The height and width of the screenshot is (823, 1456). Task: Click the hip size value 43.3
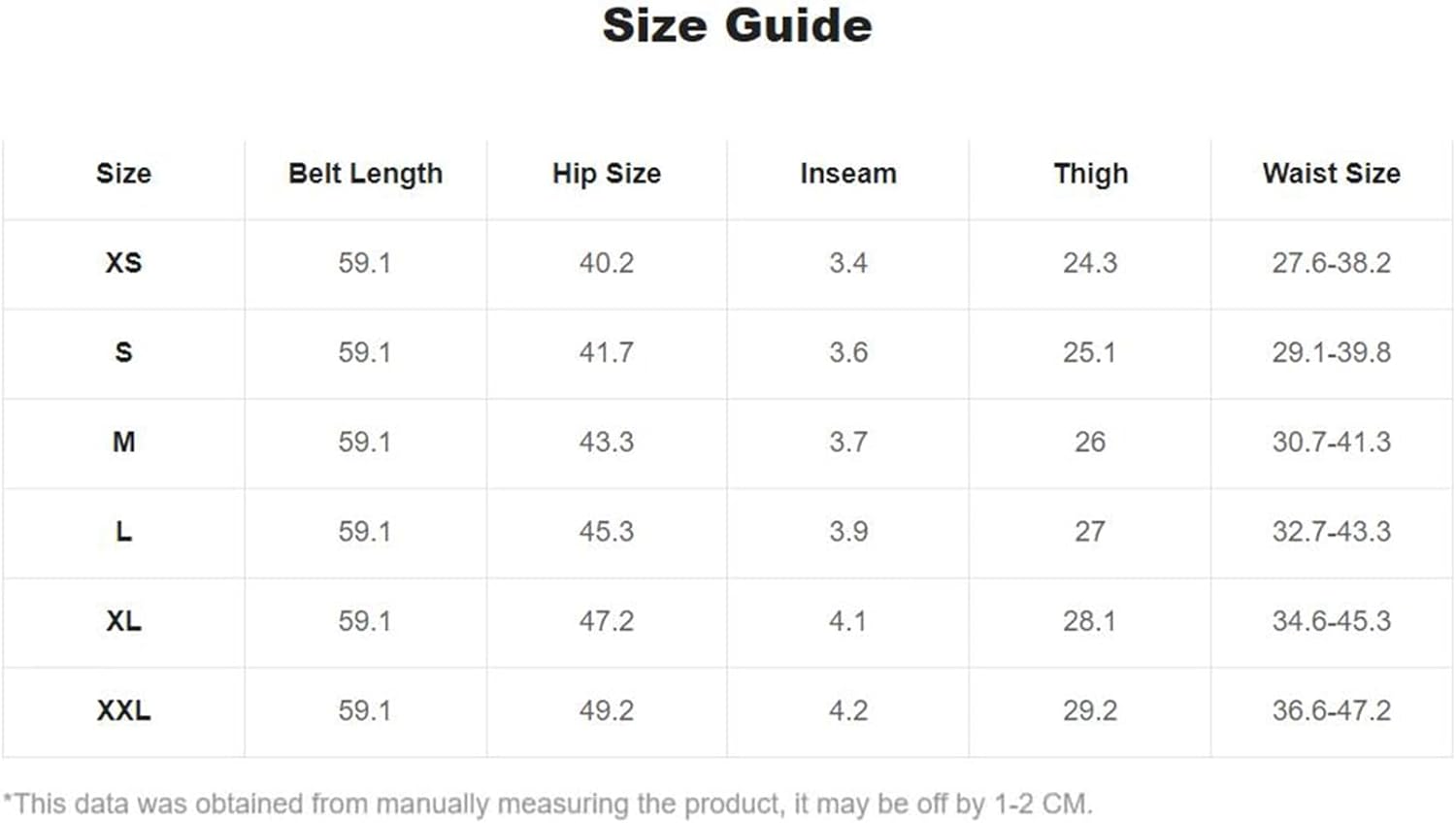(x=607, y=443)
